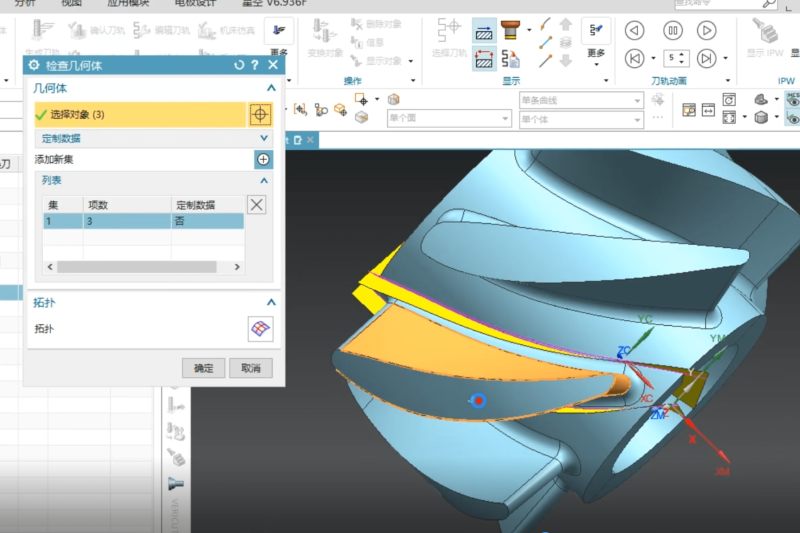The width and height of the screenshot is (800, 533).
Task: Click the confirm button in the dialog
Action: [x=203, y=368]
